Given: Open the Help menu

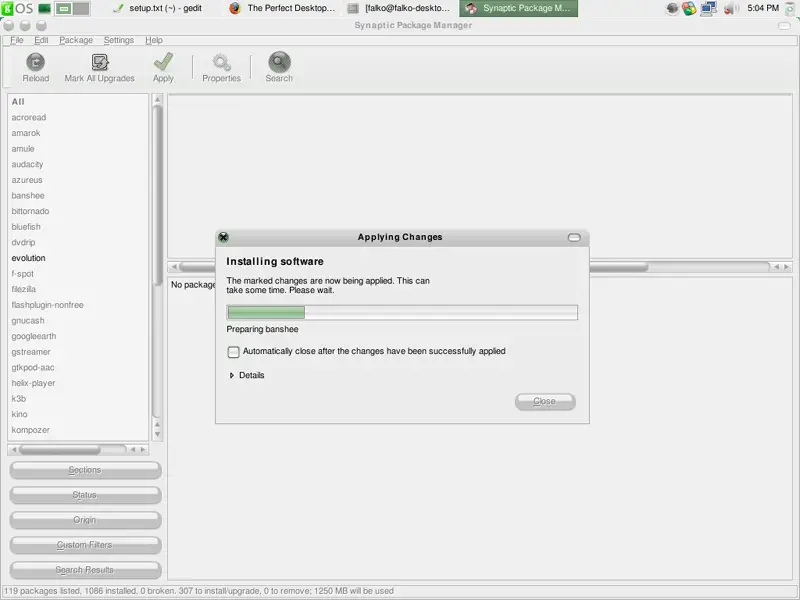Looking at the screenshot, I should [154, 40].
